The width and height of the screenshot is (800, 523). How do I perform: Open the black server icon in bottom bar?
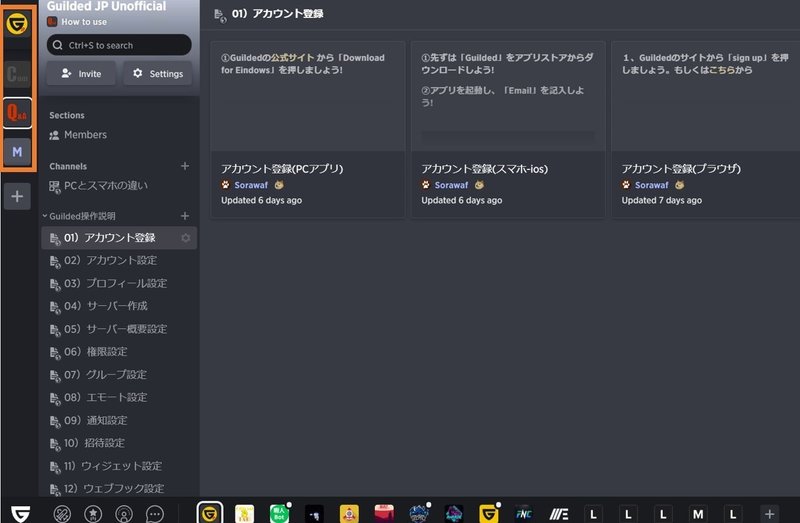pyautogui.click(x=314, y=513)
